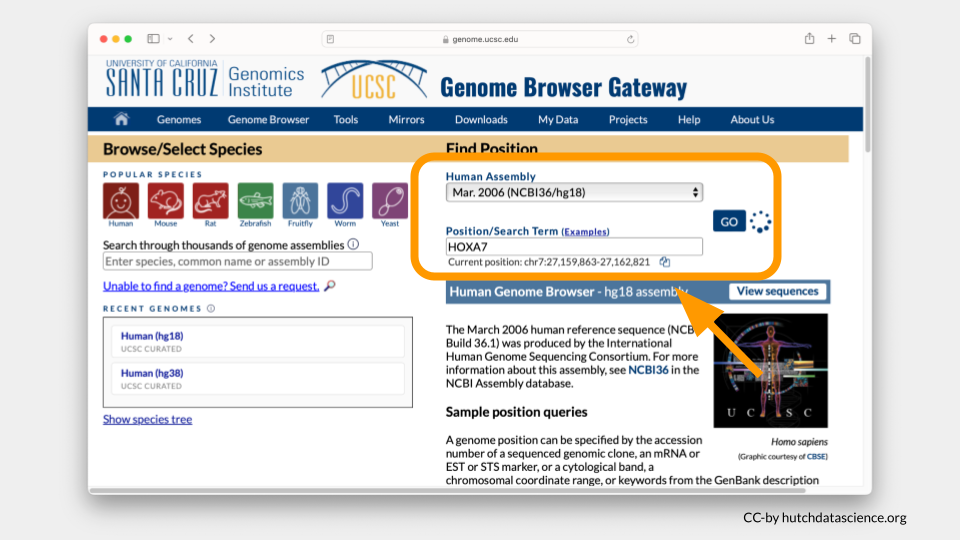The width and height of the screenshot is (960, 540).
Task: Select the Rat species icon
Action: pyautogui.click(x=211, y=201)
